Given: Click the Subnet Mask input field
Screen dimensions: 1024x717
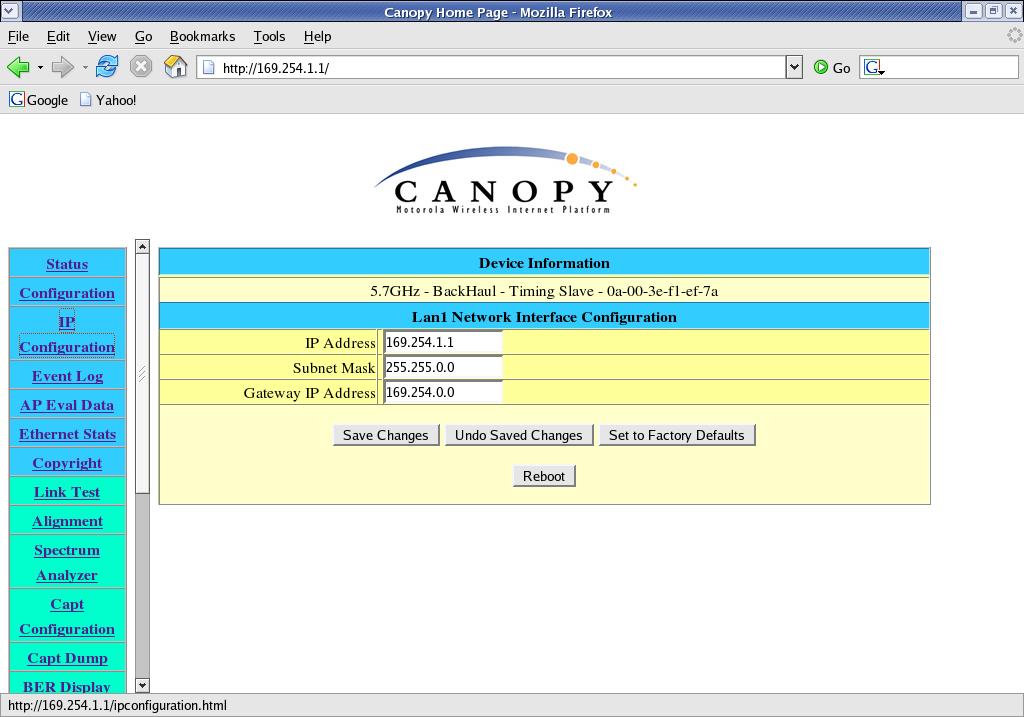Looking at the screenshot, I should tap(443, 367).
